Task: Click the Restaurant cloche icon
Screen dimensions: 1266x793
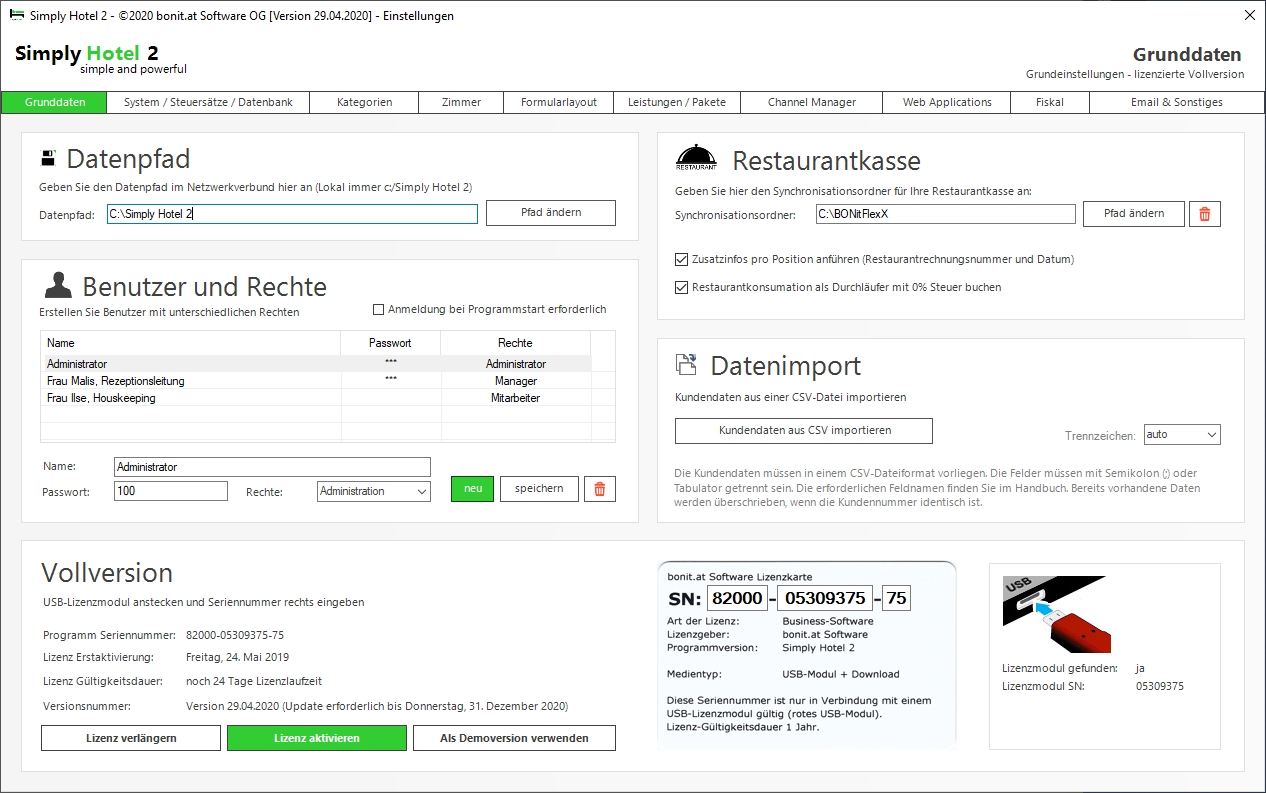Action: pos(697,159)
